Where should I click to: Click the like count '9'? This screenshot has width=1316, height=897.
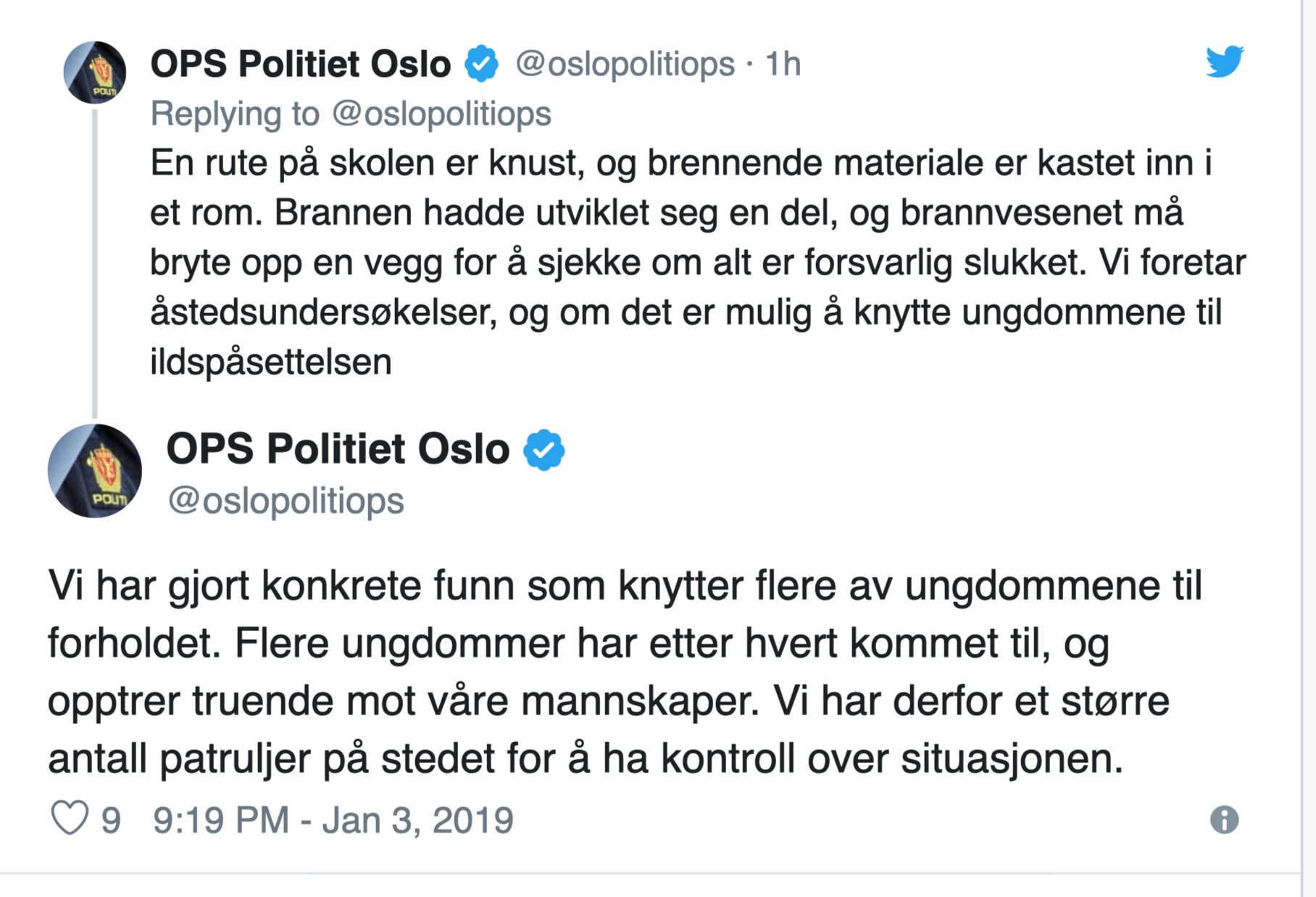(111, 820)
